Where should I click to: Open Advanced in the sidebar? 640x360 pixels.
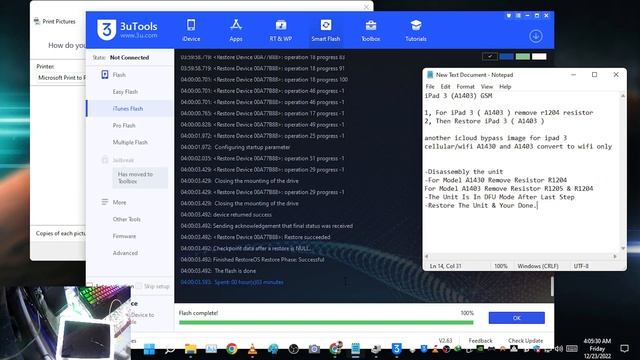coord(125,253)
